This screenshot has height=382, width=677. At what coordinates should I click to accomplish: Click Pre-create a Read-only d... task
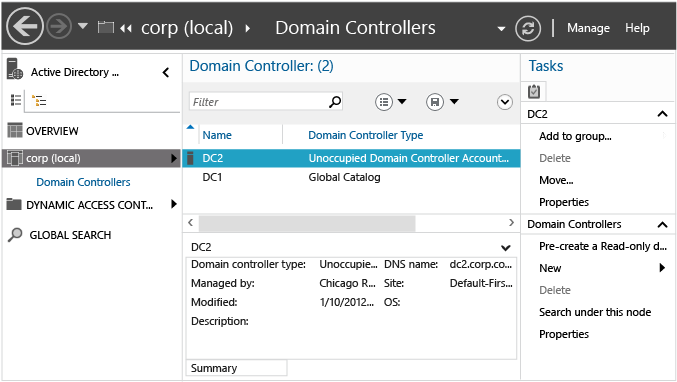pyautogui.click(x=603, y=246)
